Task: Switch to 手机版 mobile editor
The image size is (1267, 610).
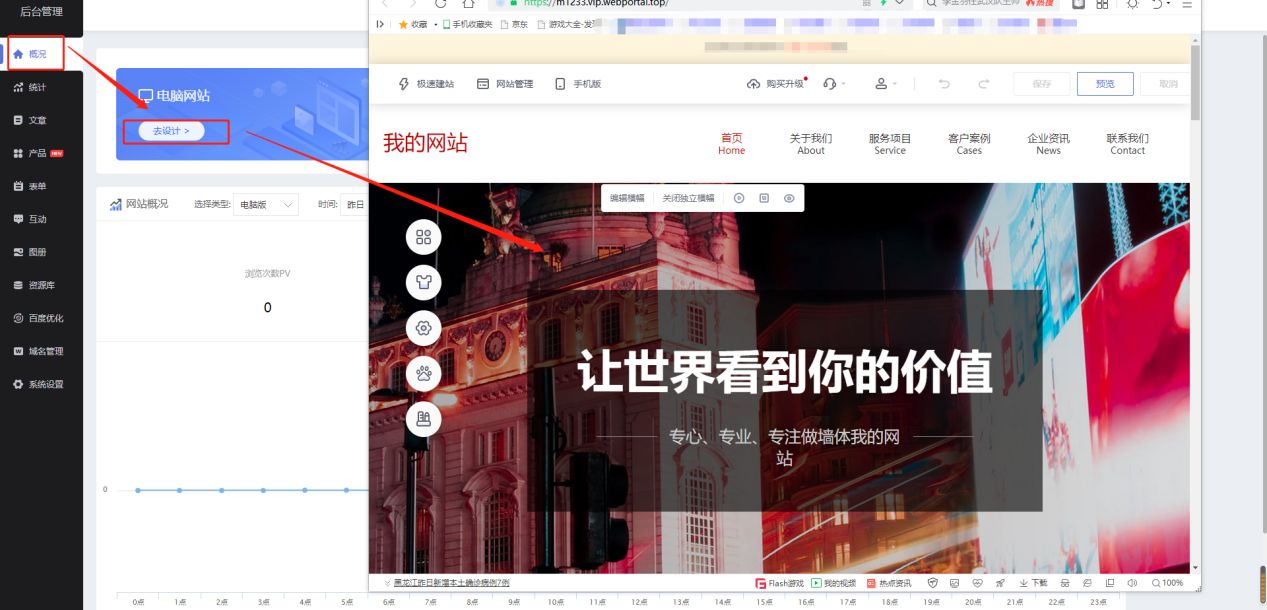Action: click(578, 84)
